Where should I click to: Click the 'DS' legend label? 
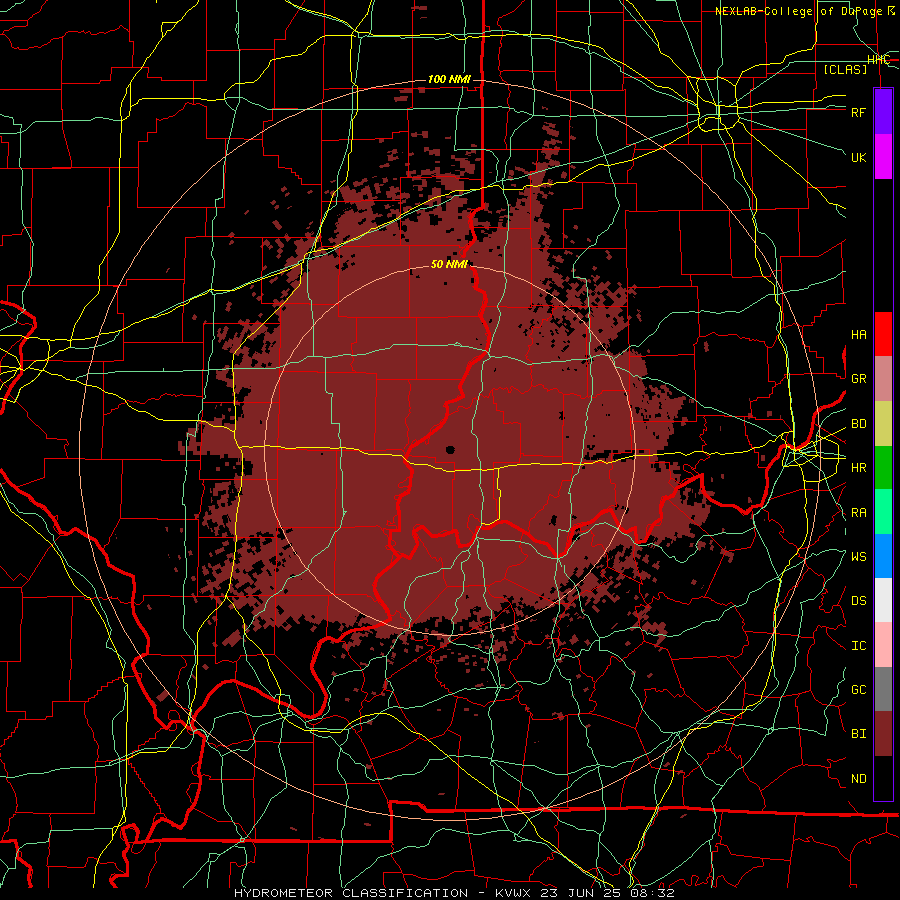[858, 601]
